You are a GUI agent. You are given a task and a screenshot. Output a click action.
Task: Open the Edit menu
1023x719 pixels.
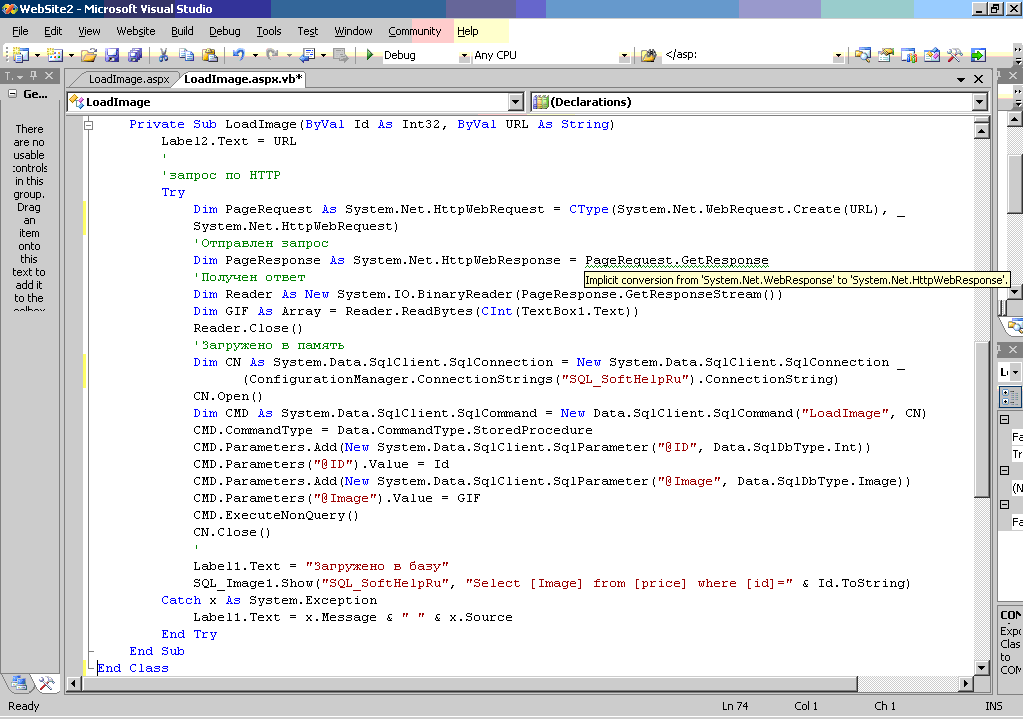53,31
